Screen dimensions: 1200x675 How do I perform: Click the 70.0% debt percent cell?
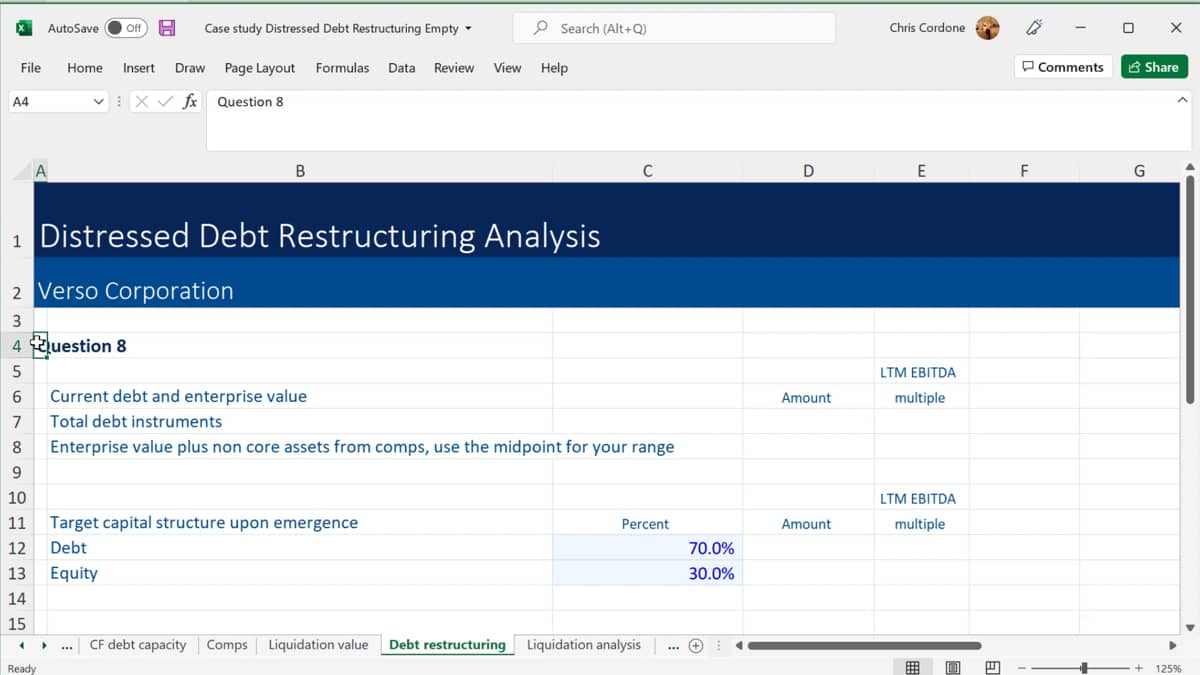(x=647, y=548)
